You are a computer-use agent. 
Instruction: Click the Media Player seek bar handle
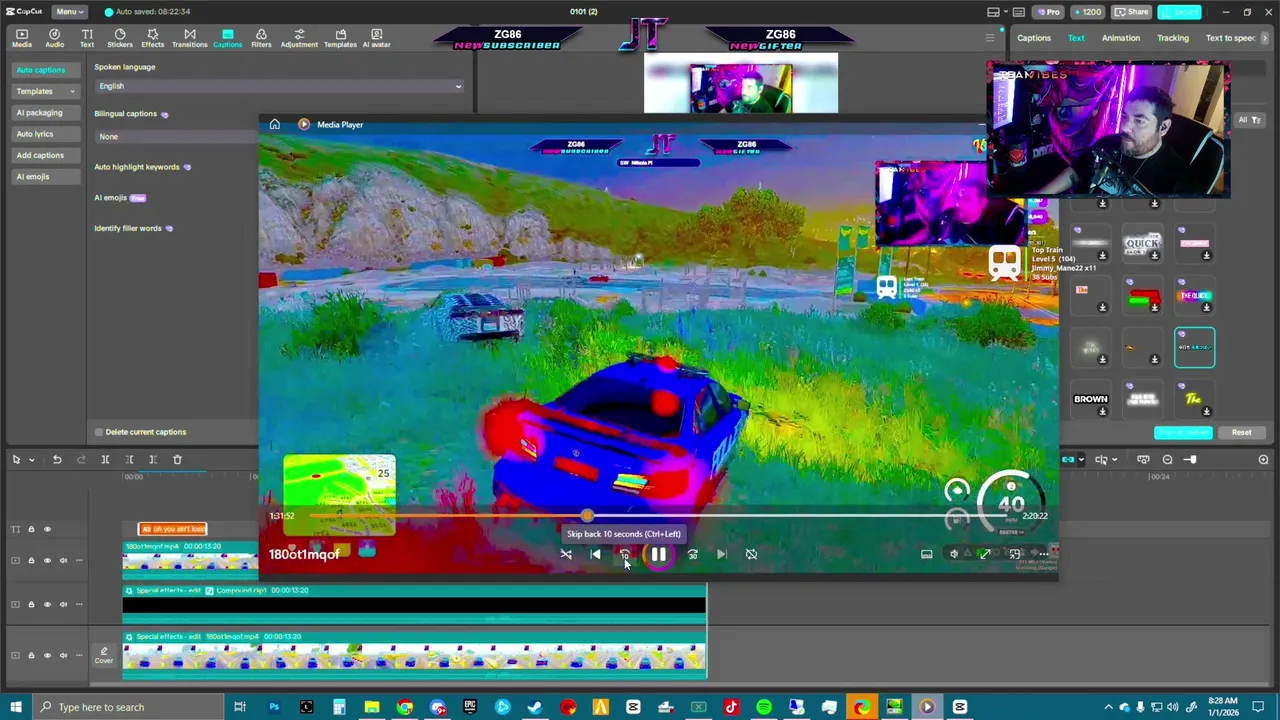coord(587,516)
